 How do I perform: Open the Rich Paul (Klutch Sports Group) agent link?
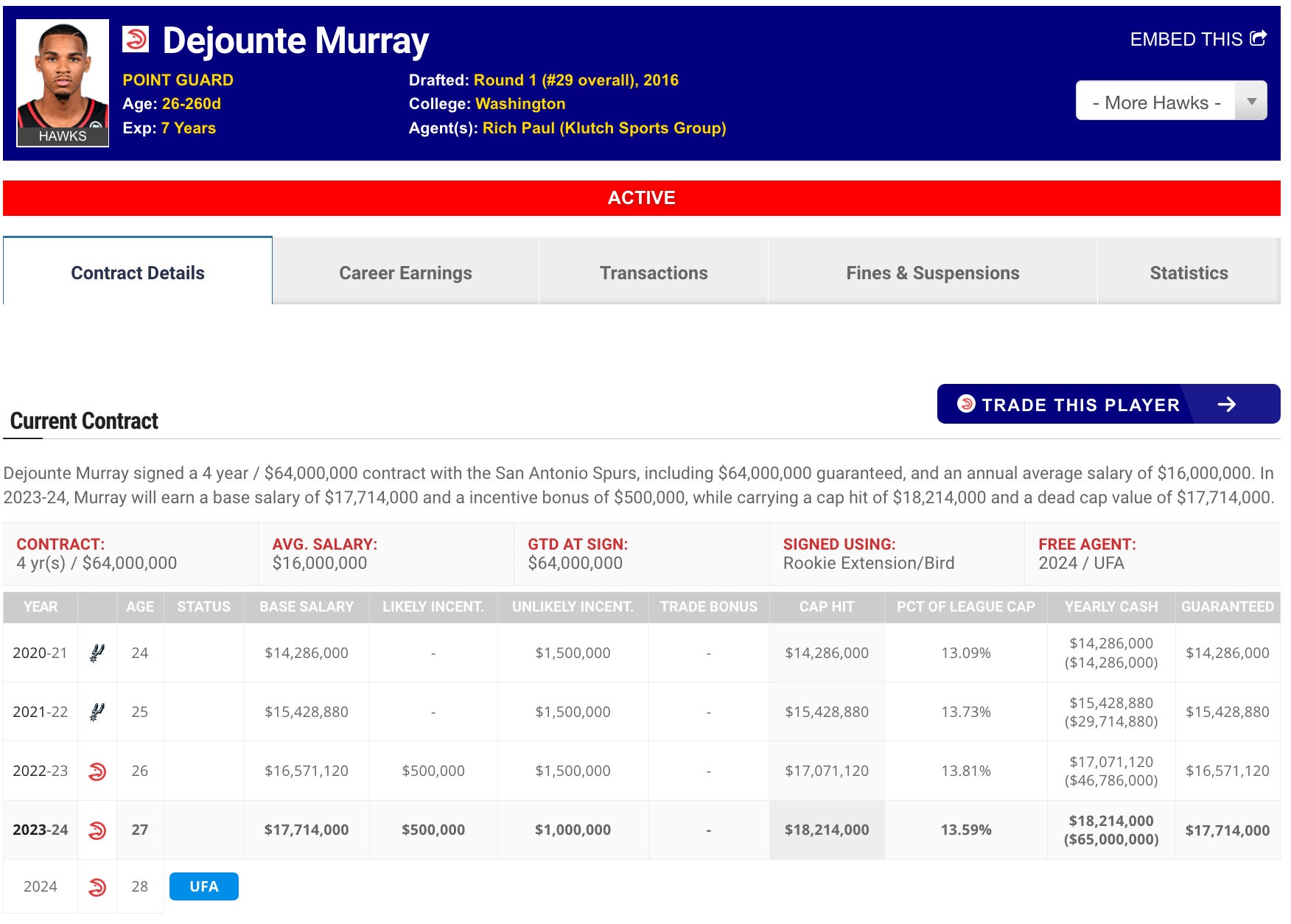point(604,128)
